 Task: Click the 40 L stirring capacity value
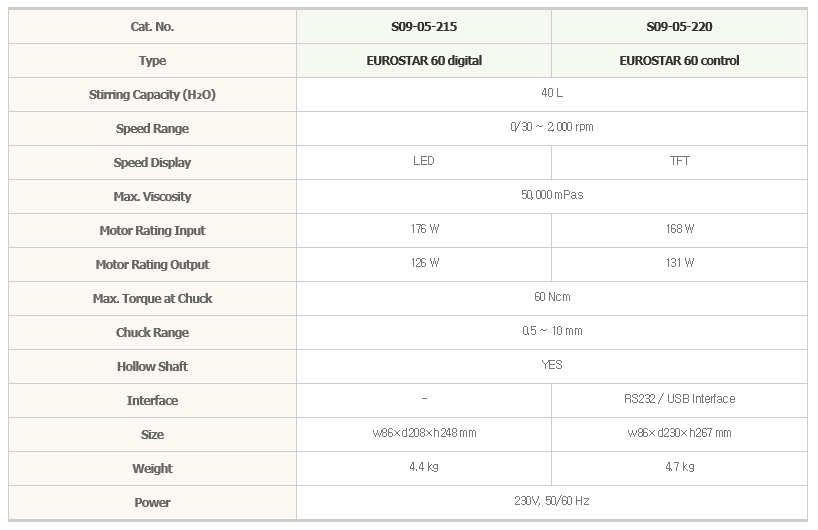click(552, 93)
